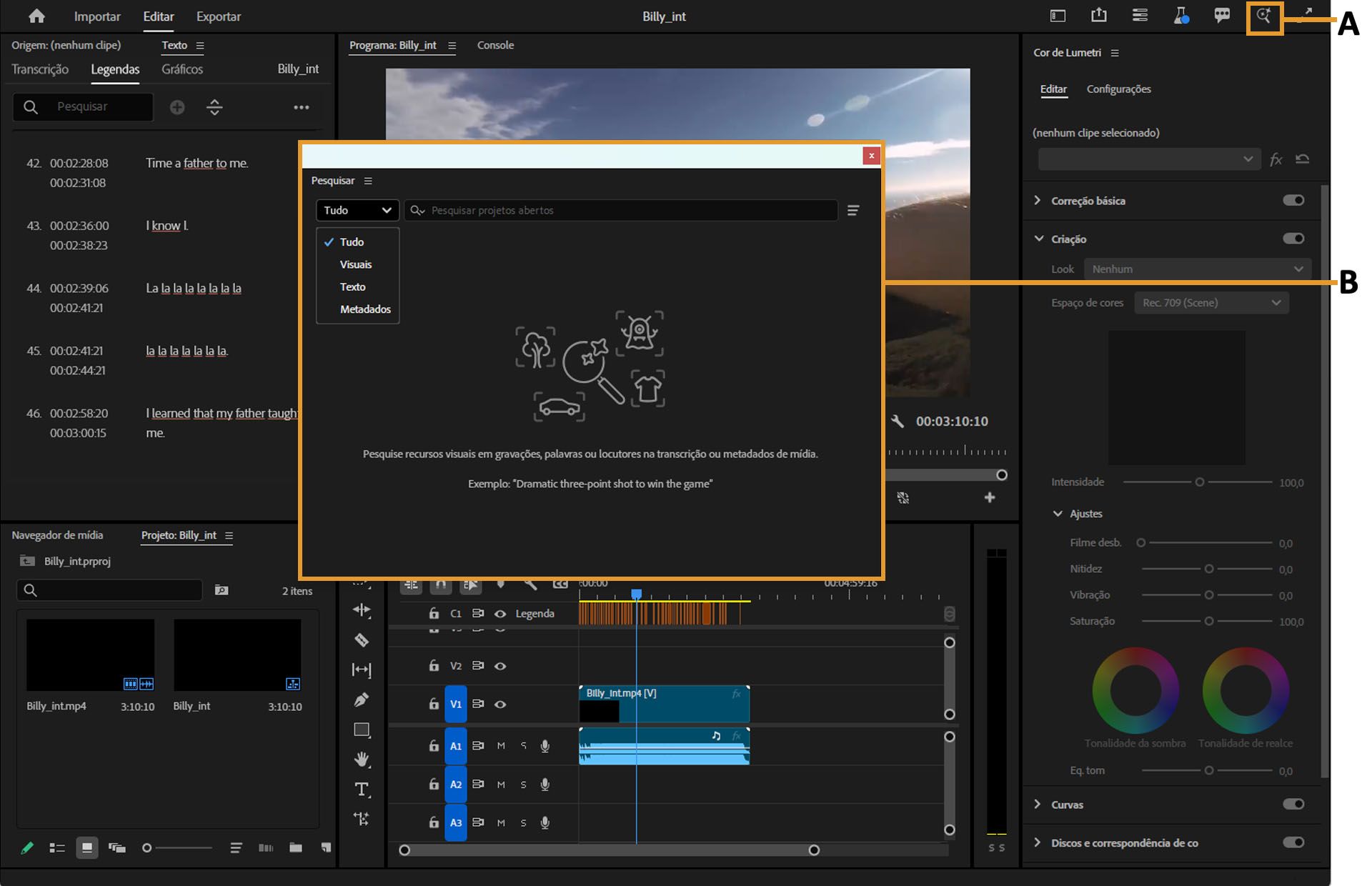
Task: Select the Type tool in the timeline toolbar
Action: (x=362, y=790)
